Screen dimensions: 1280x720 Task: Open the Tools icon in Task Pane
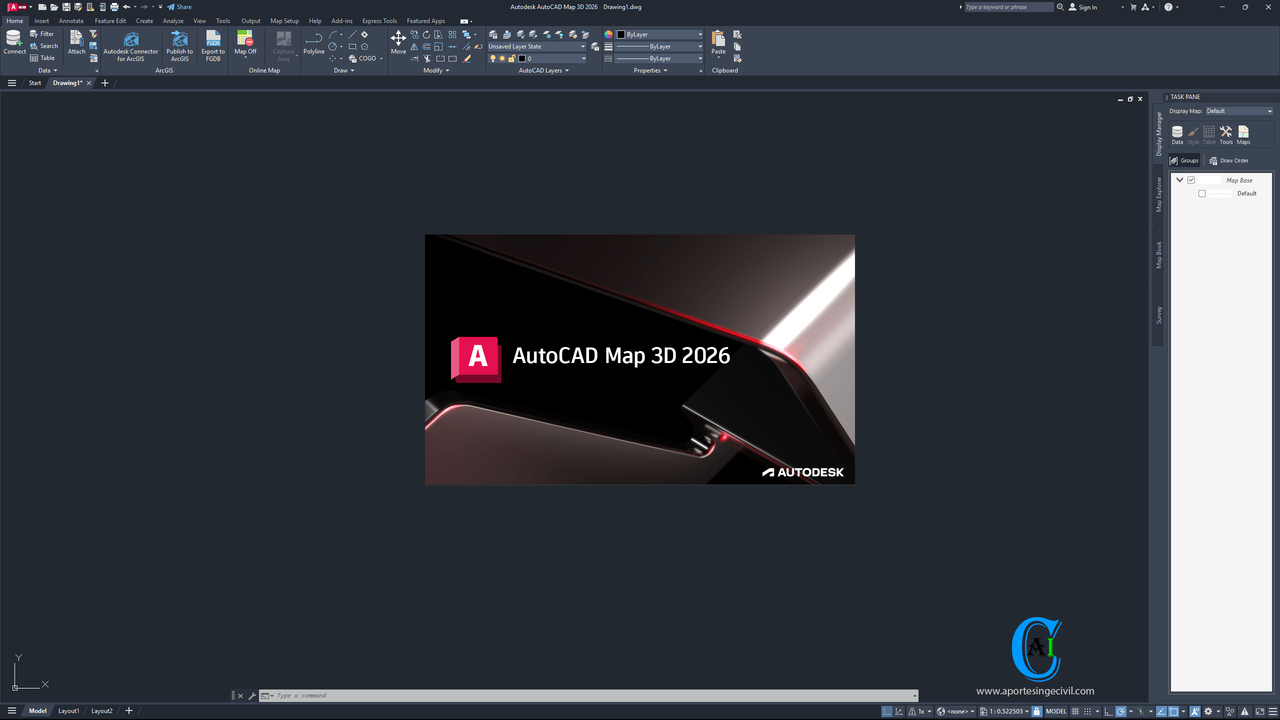(x=1226, y=135)
